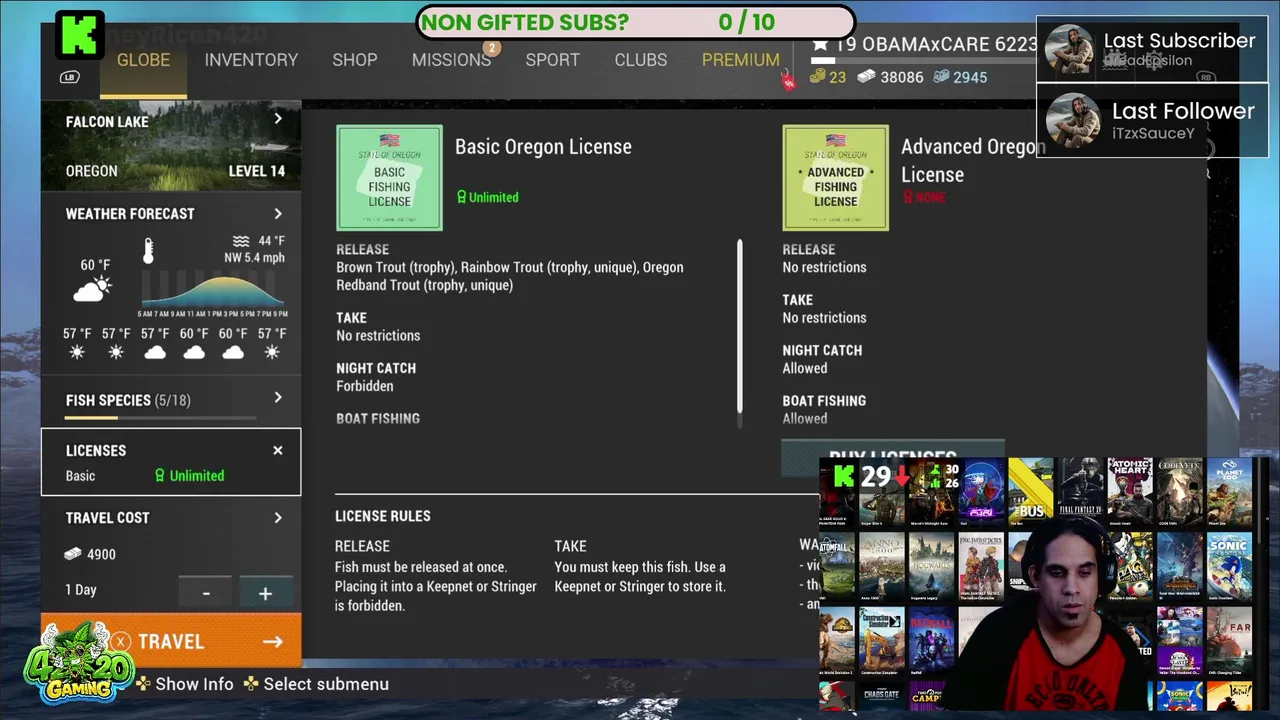Viewport: 1280px width, 720px height.
Task: Click the 'LICENSE RULES' heading
Action: (x=383, y=516)
